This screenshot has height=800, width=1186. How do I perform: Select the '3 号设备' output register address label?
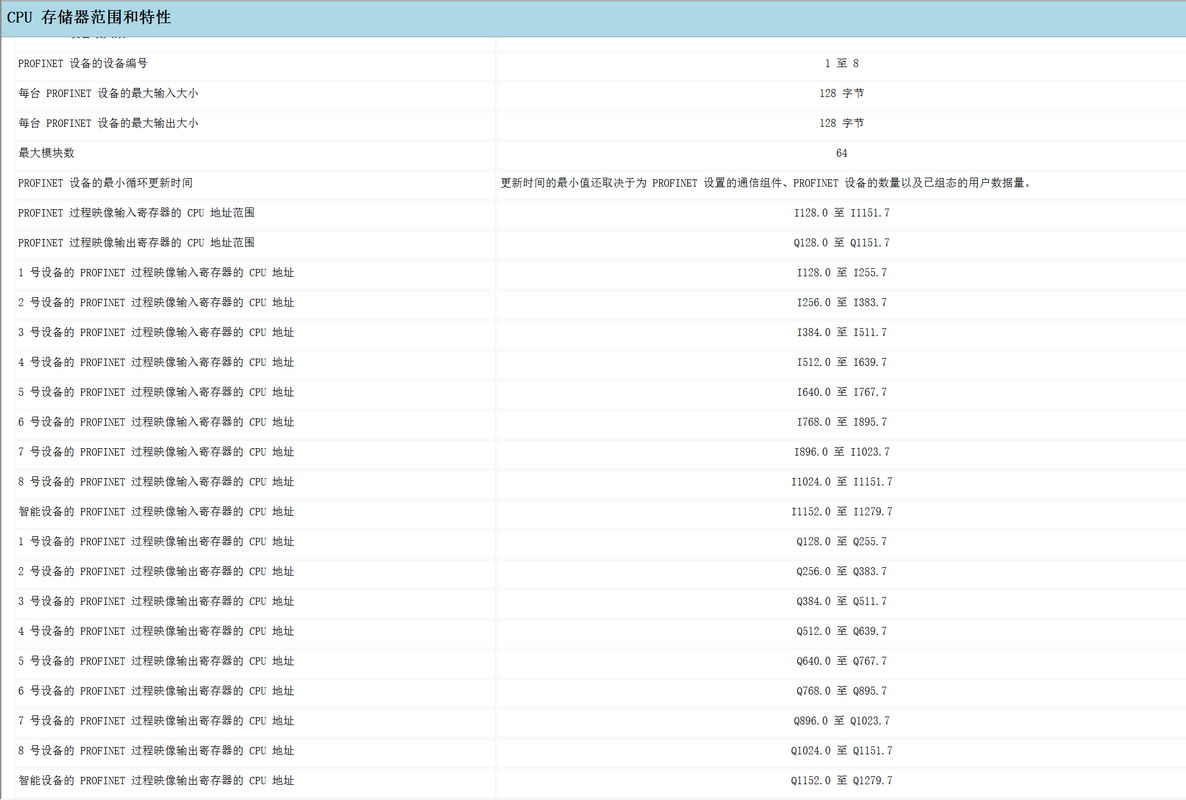coord(156,601)
